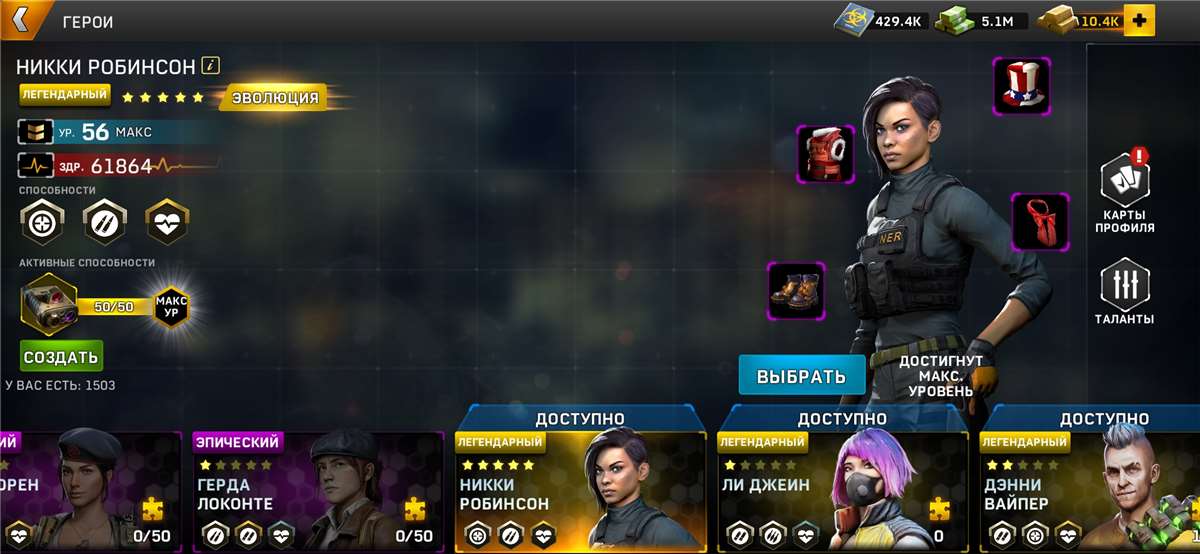Select the red necktie equipment slot
The width and height of the screenshot is (1200, 554).
click(x=1040, y=222)
